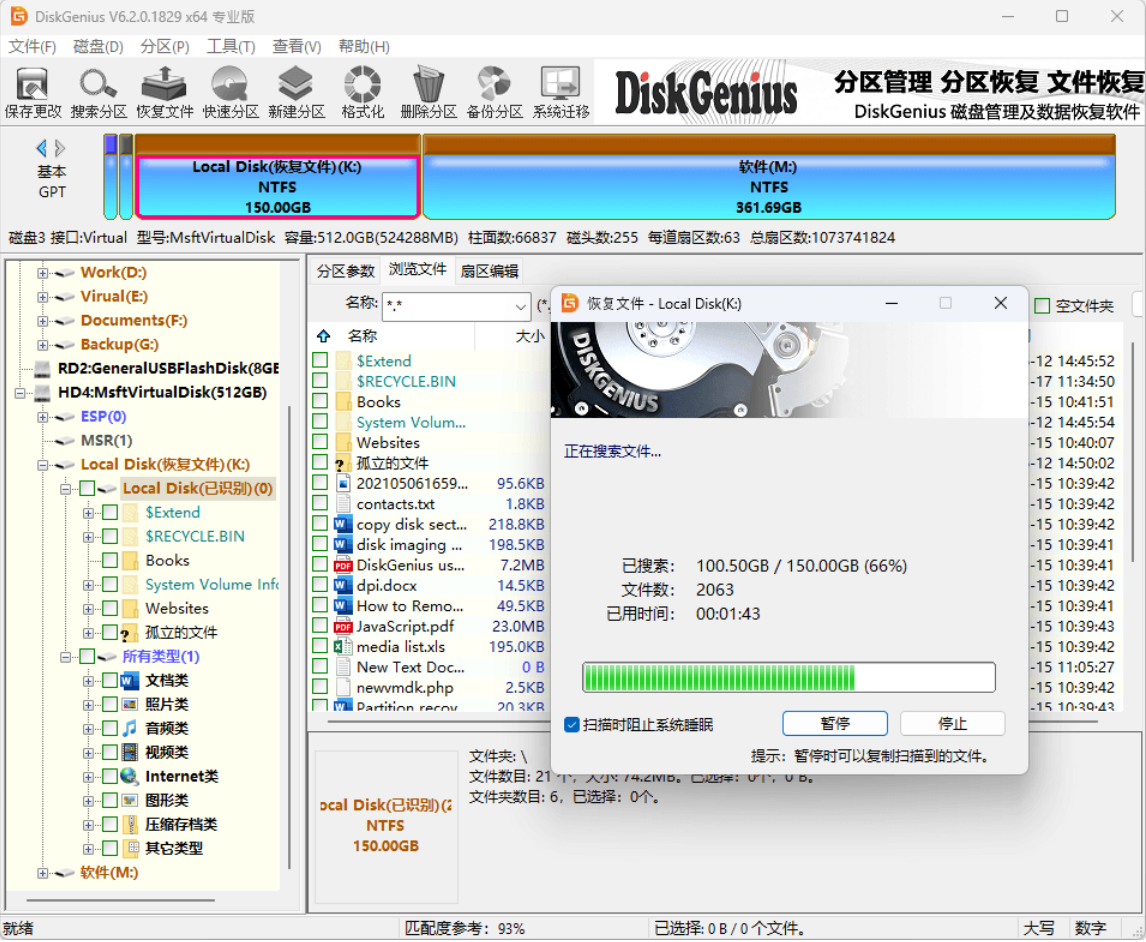Tick the 空文件夹 checkbox
Viewport: 1146px width, 942px height.
pos(1042,306)
